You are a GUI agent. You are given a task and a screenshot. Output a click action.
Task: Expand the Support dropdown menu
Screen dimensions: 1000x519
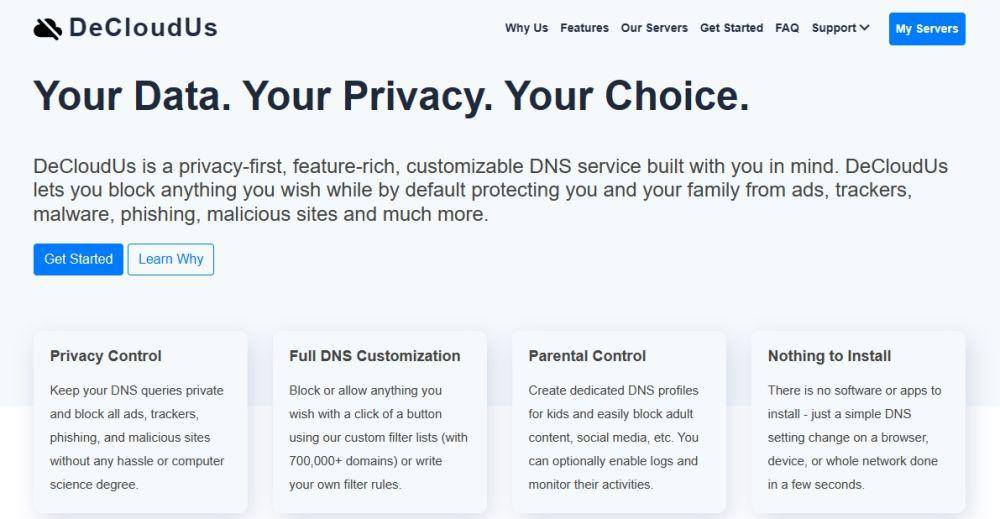(841, 28)
